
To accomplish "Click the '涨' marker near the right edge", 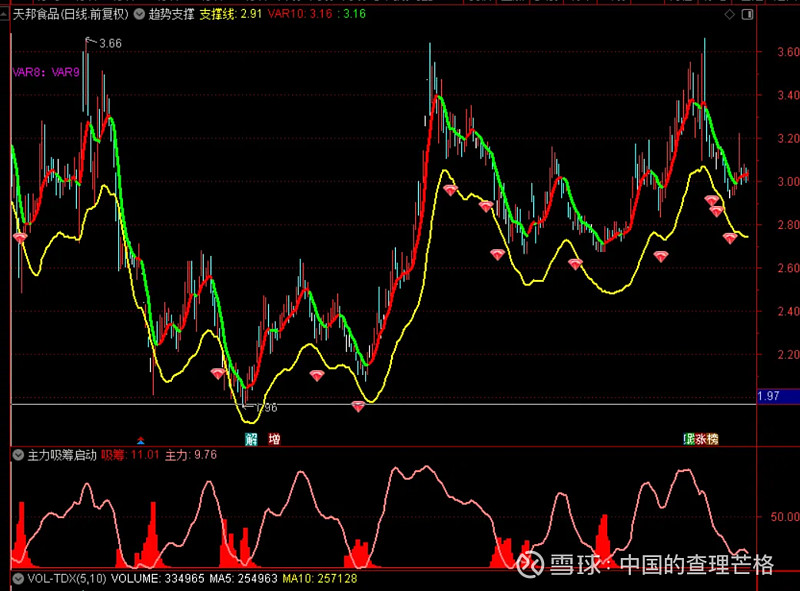I will 701,439.
